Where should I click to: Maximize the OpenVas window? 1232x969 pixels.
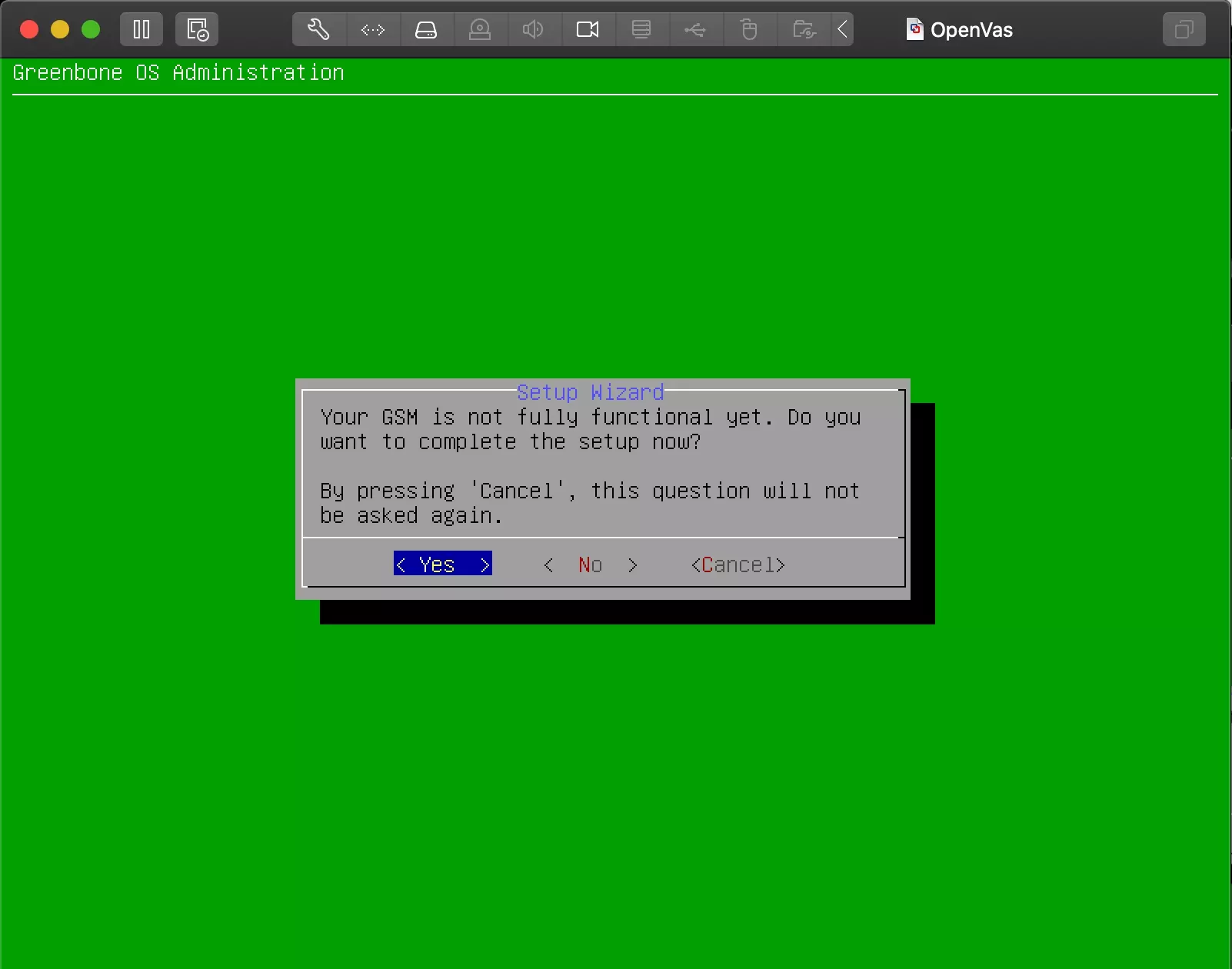91,30
